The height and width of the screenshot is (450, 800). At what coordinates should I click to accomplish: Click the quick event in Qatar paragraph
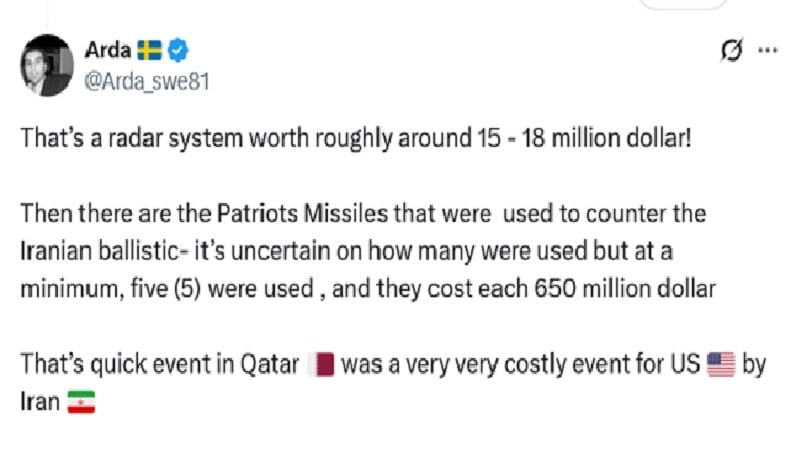click(393, 383)
